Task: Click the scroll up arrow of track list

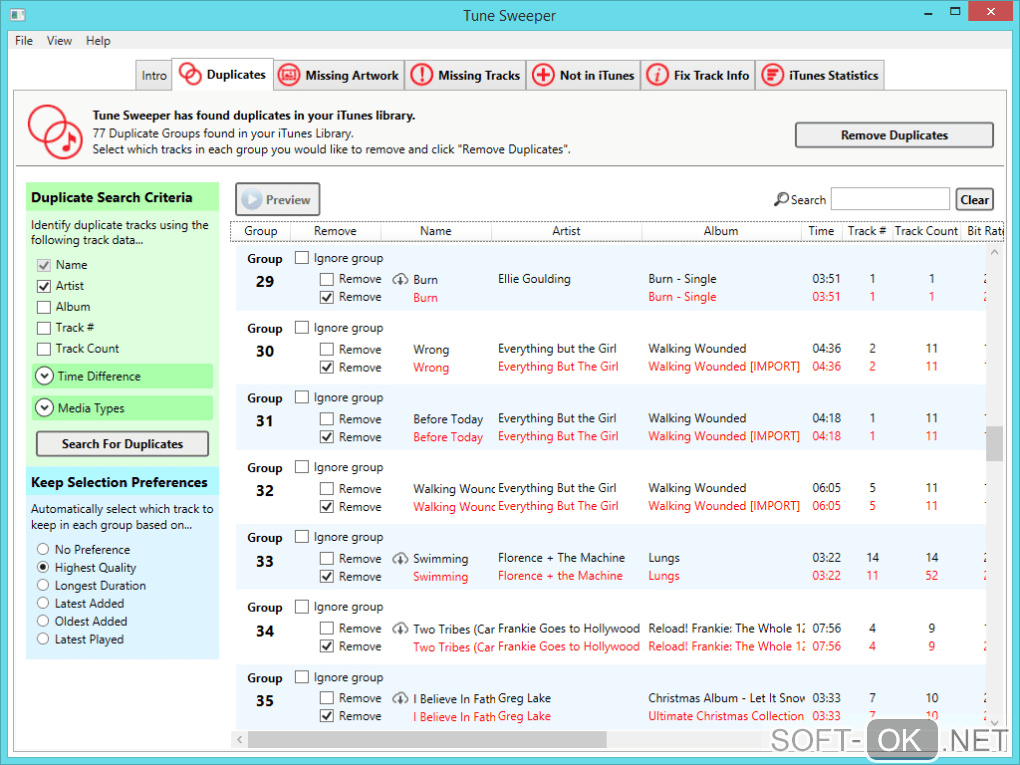Action: (x=994, y=252)
